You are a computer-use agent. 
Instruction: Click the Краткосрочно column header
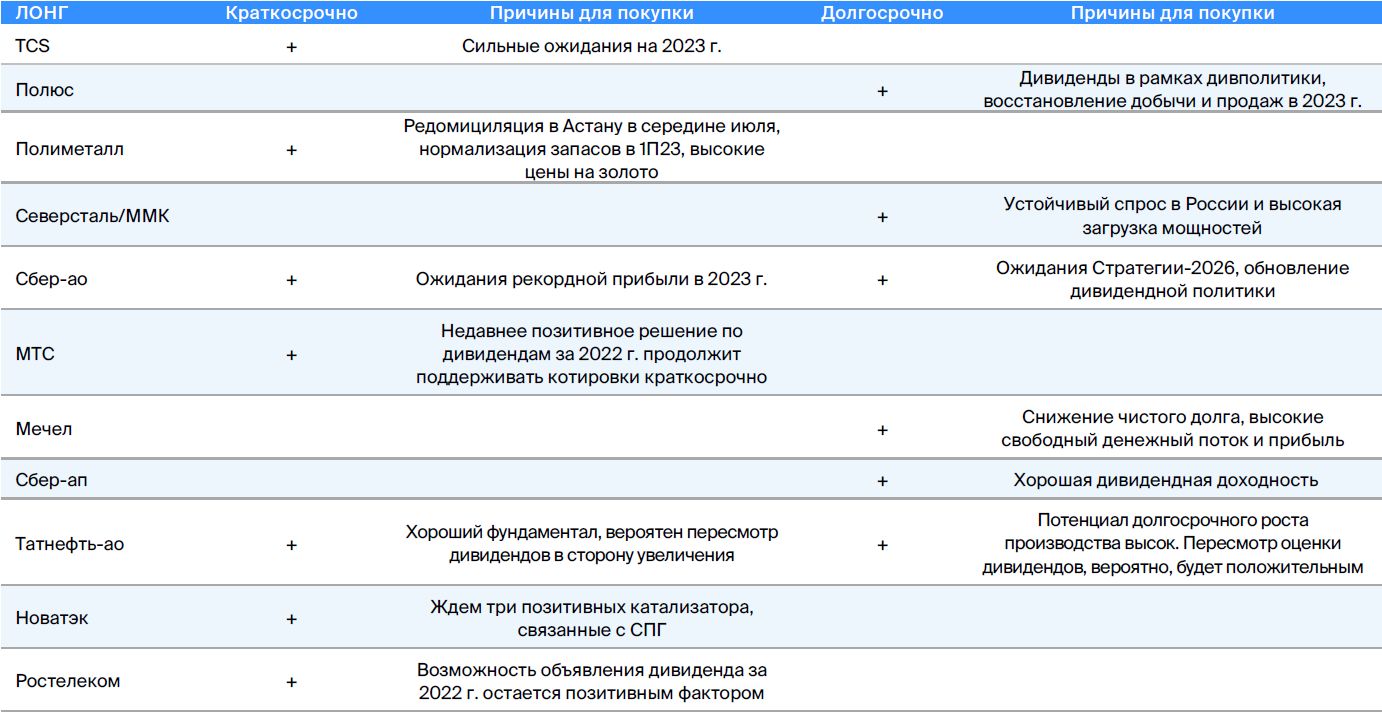[x=291, y=13]
